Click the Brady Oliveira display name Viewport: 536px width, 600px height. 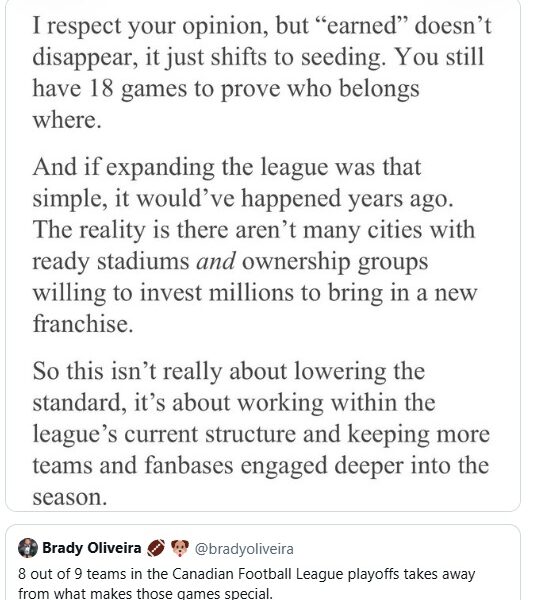coord(91,548)
